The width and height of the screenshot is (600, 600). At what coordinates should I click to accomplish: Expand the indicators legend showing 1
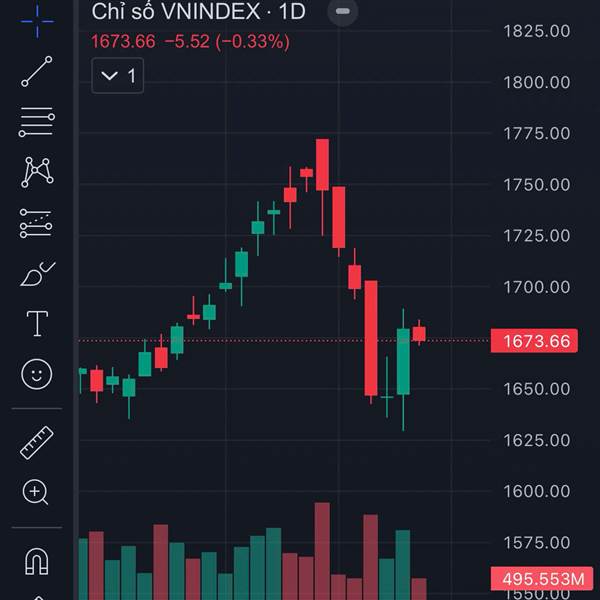118,76
